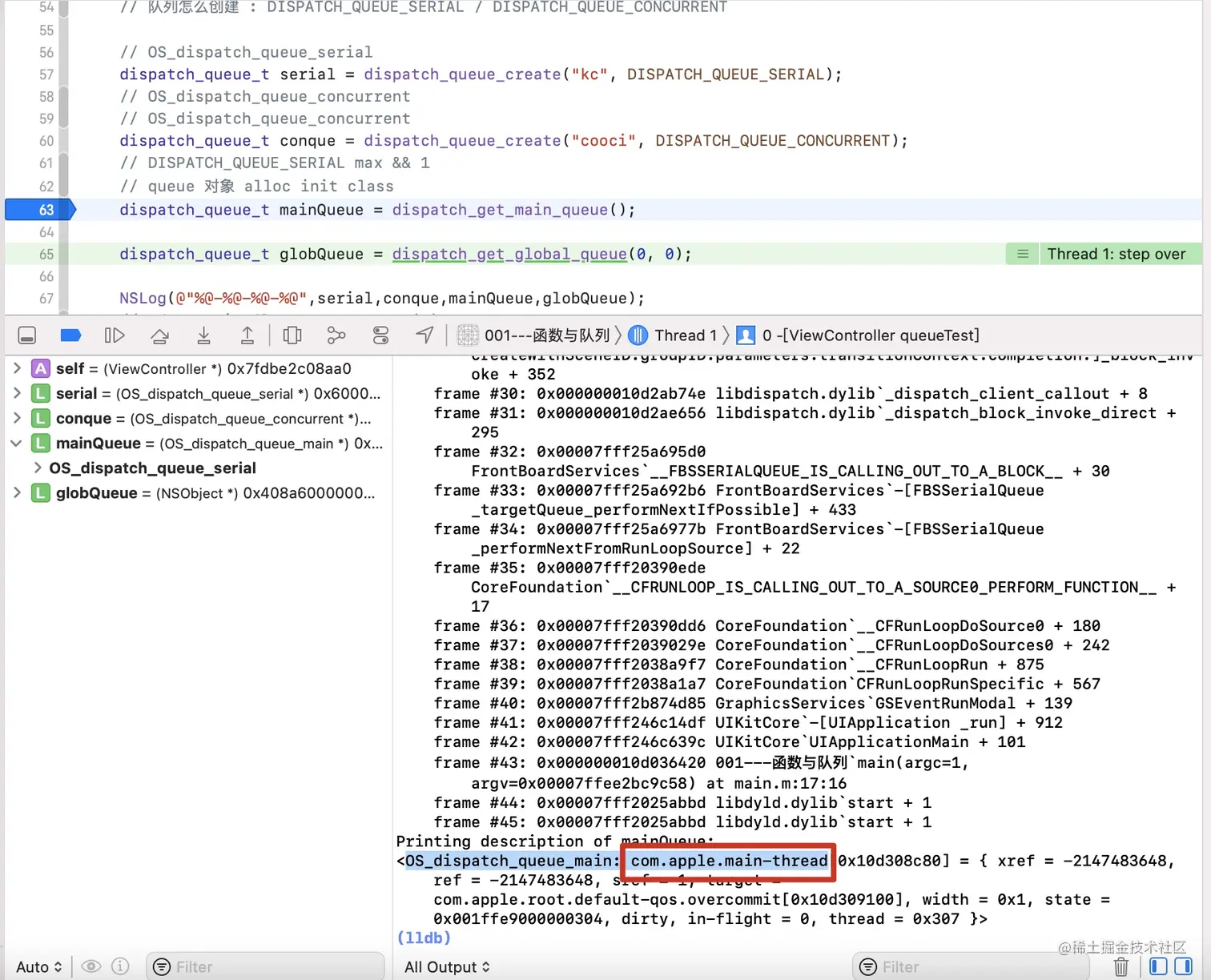1211x980 pixels.
Task: Expand the self variable
Action: 17,368
